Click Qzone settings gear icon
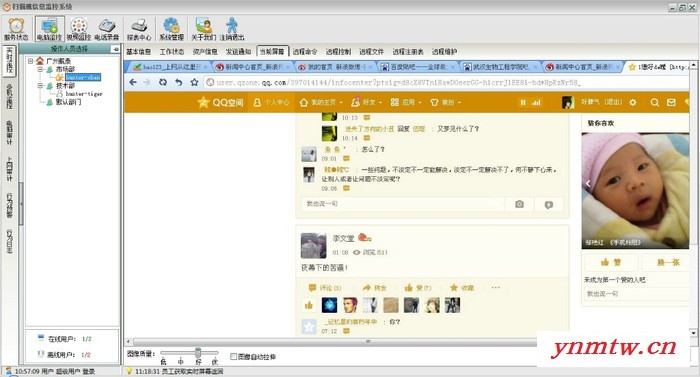Image resolution: width=700 pixels, height=377 pixels. point(633,102)
